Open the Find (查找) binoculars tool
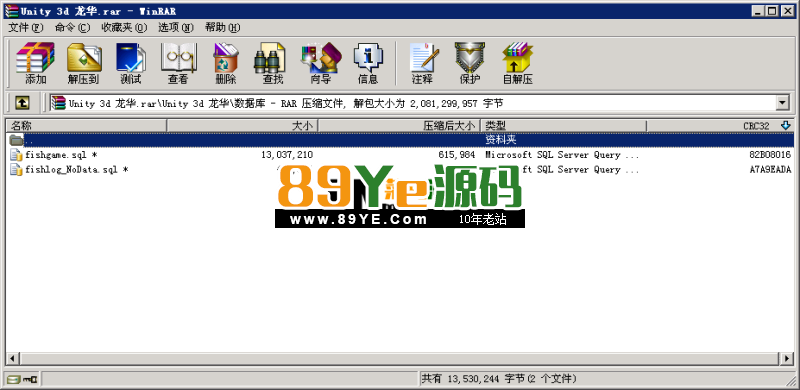The width and height of the screenshot is (800, 390). click(x=272, y=63)
